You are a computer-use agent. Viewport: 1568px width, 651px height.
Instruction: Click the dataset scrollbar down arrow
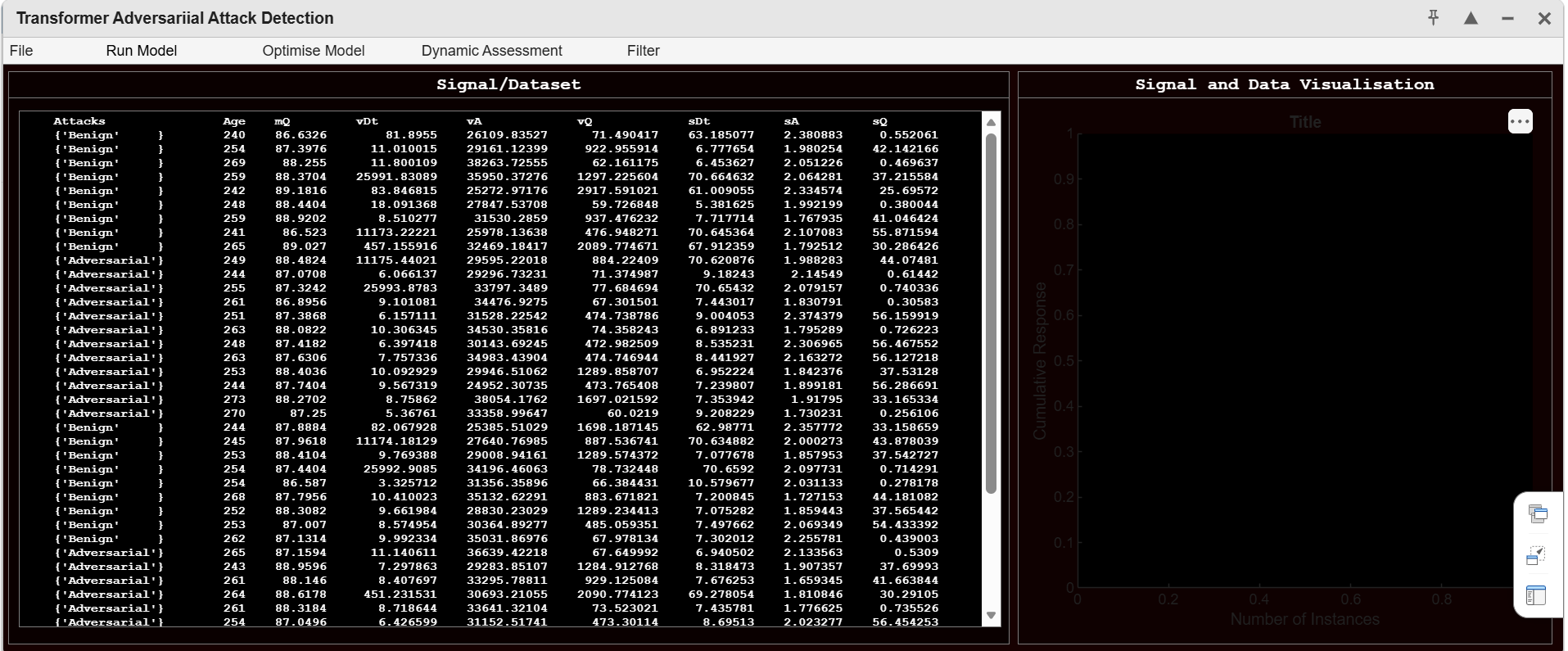point(991,615)
